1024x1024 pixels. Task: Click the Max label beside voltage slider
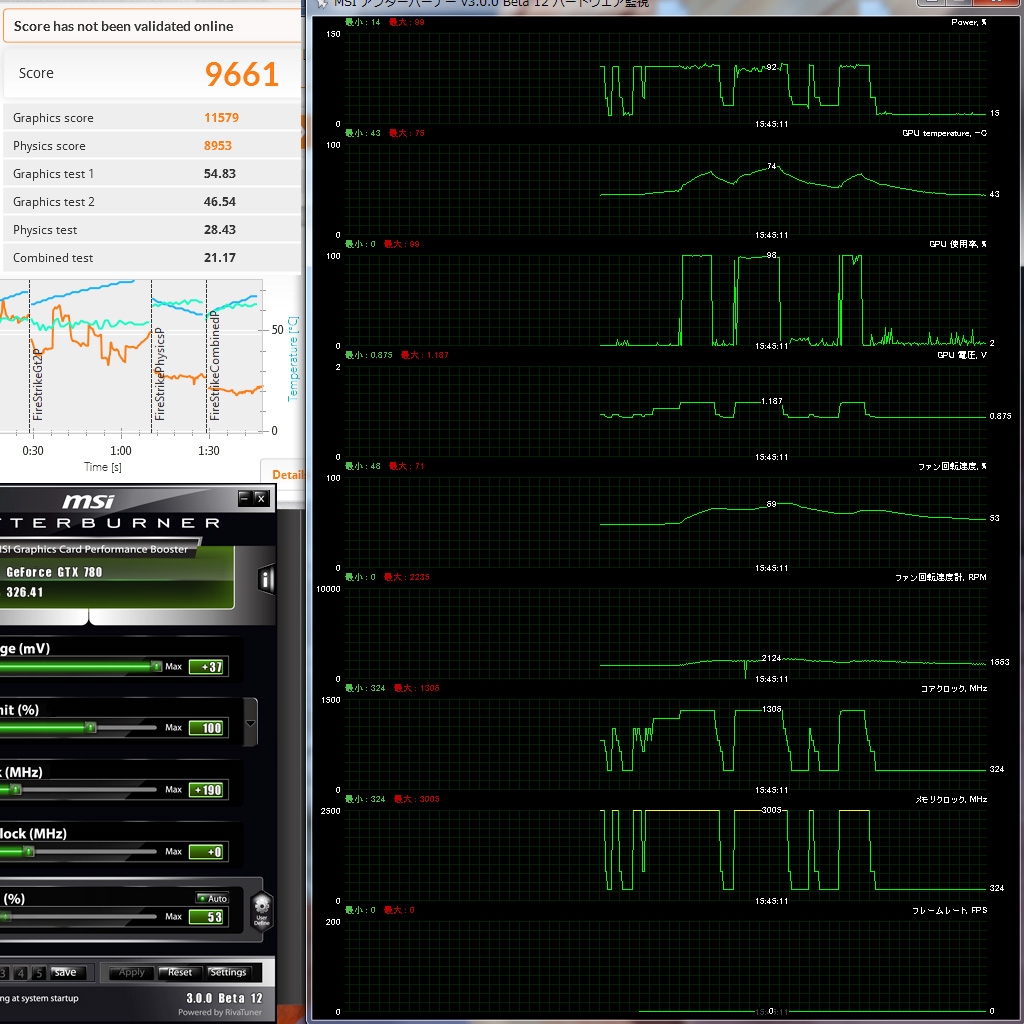pyautogui.click(x=174, y=666)
